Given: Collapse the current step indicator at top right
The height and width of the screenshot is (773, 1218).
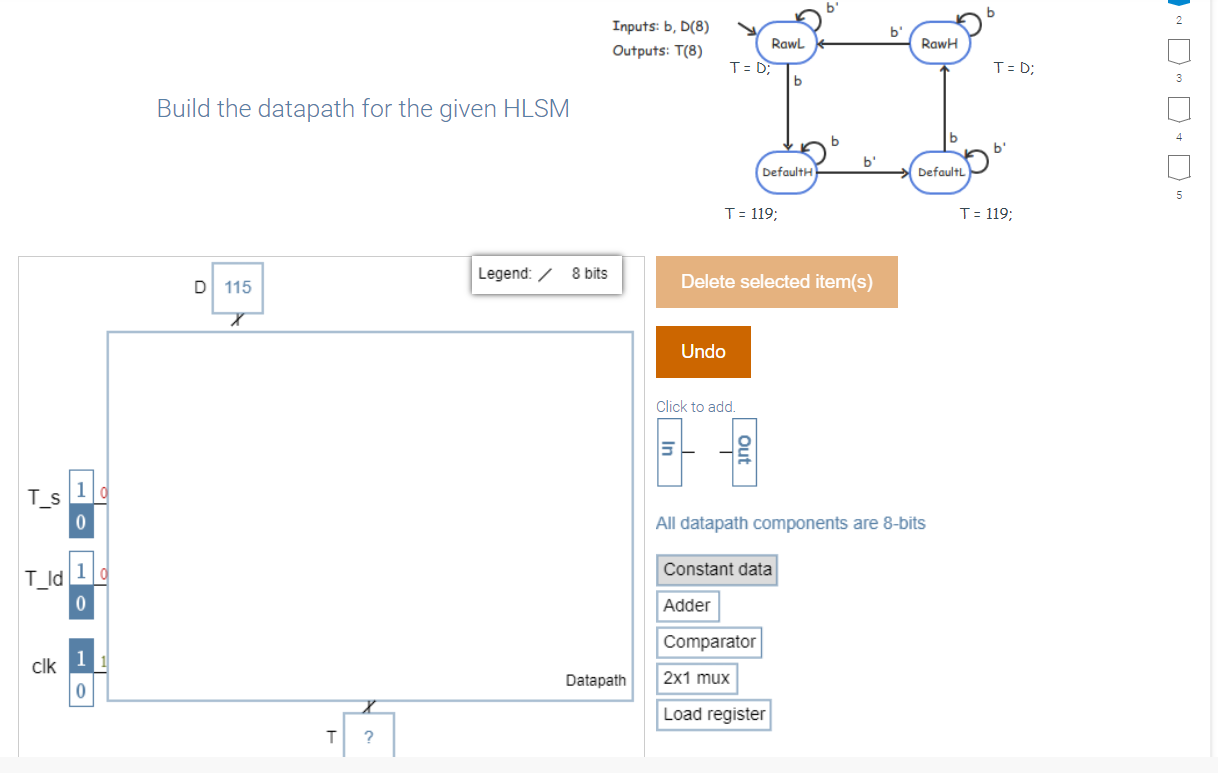Looking at the screenshot, I should [x=1179, y=5].
